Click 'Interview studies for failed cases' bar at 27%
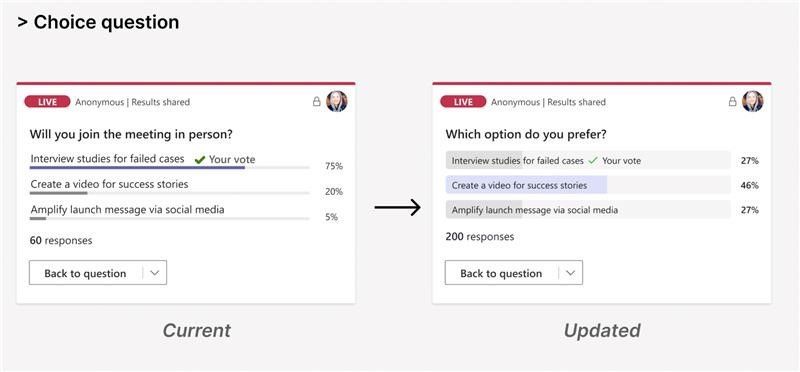The width and height of the screenshot is (800, 372). point(588,160)
